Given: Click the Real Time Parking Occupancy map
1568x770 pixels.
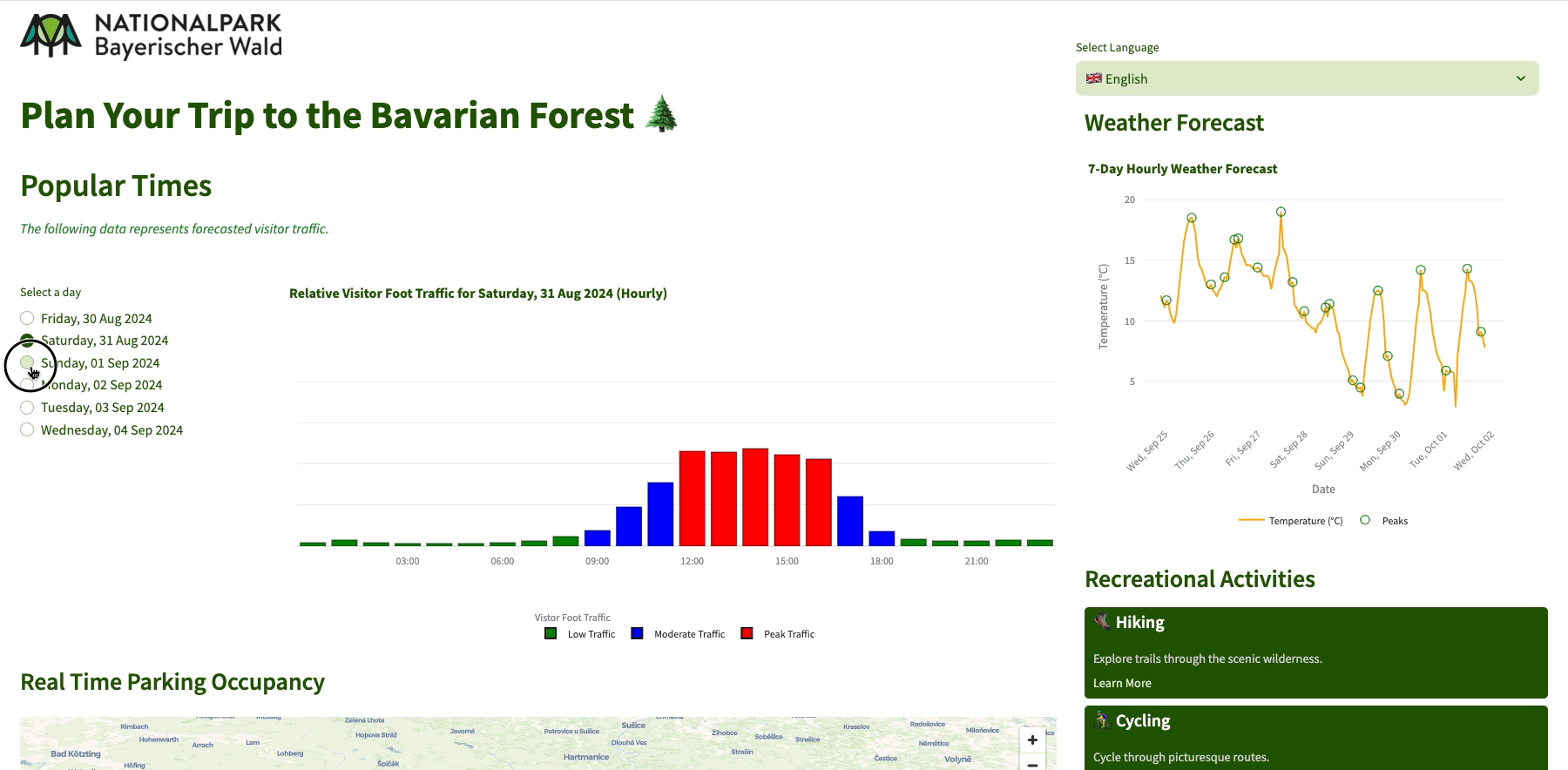Looking at the screenshot, I should coord(538,744).
